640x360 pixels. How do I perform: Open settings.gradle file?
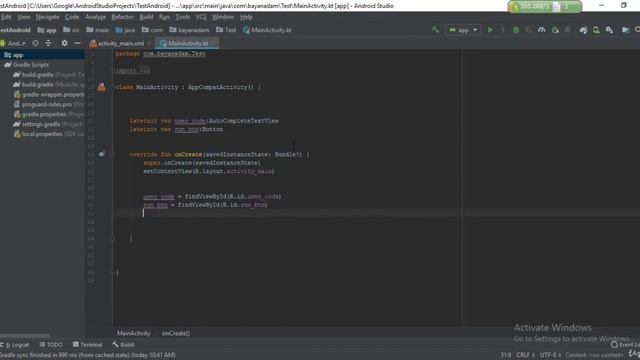(x=48, y=124)
